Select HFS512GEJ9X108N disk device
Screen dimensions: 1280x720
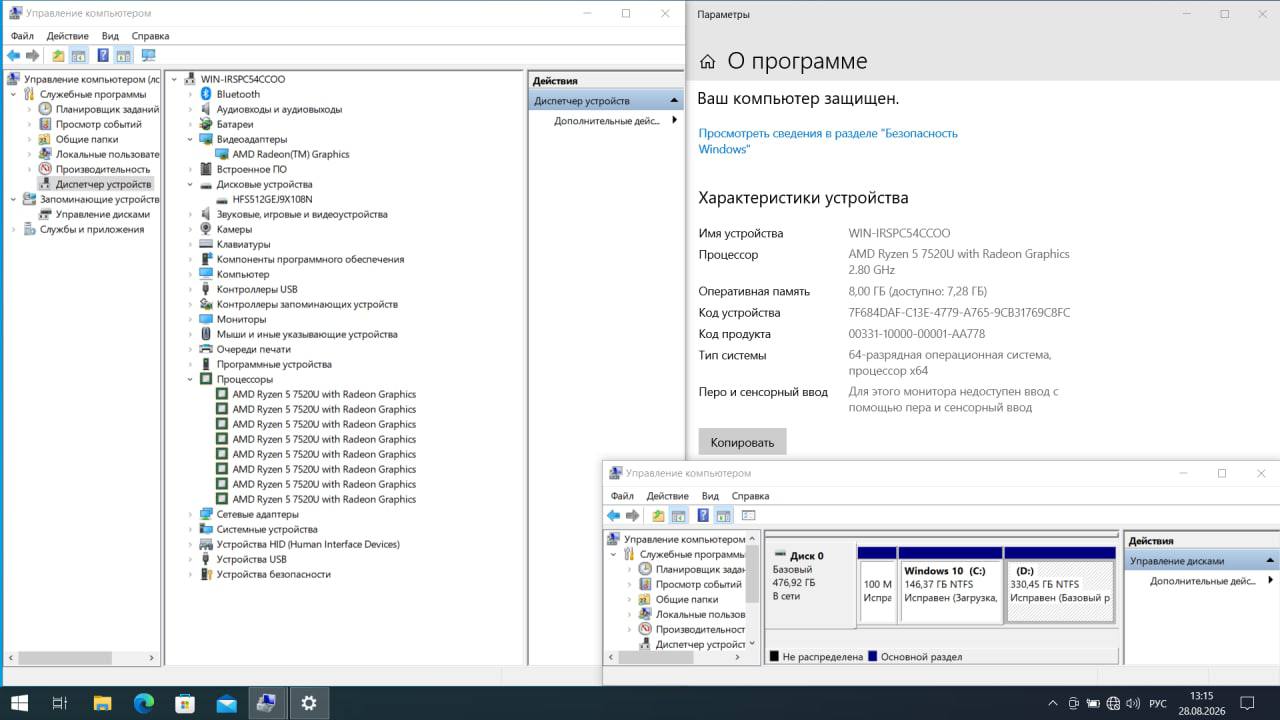[x=272, y=199]
